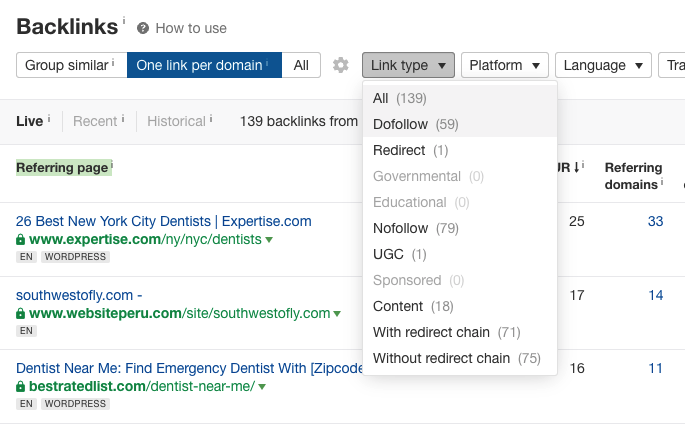This screenshot has width=685, height=427.
Task: Switch to the Recent backlinks tab
Action: 96,121
